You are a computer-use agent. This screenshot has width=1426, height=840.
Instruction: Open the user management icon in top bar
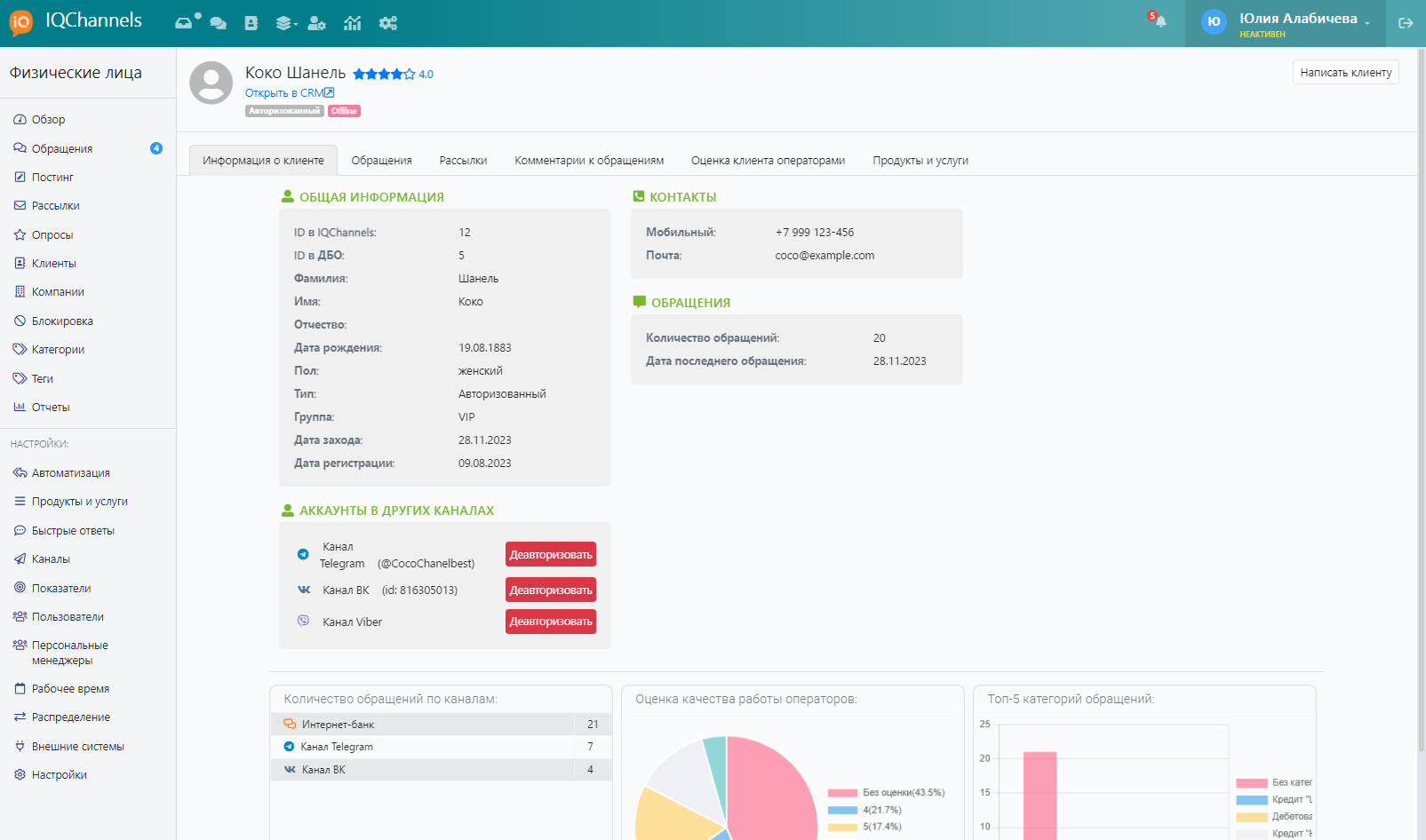[317, 23]
